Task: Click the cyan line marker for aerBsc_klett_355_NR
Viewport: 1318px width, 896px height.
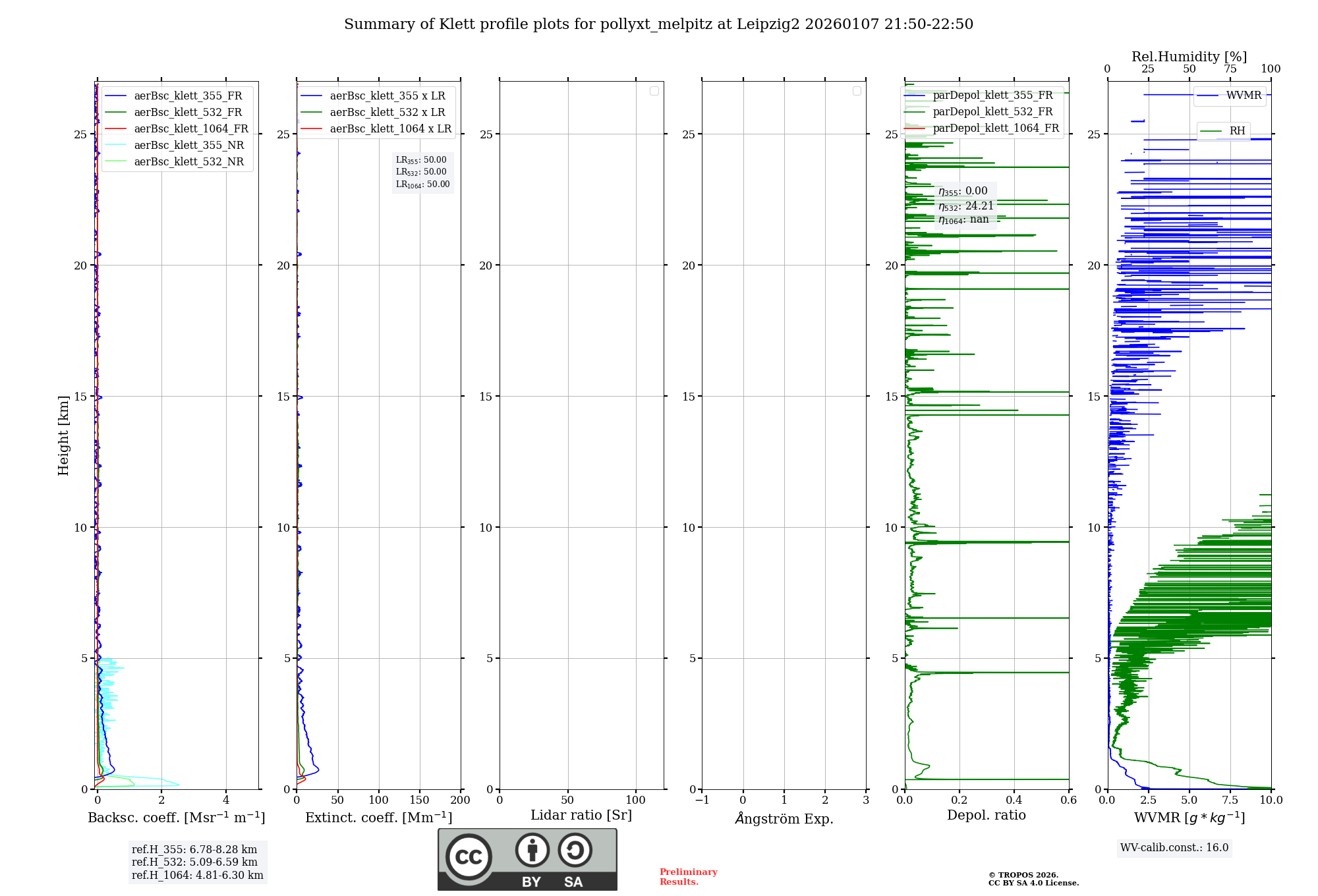Action: click(115, 146)
